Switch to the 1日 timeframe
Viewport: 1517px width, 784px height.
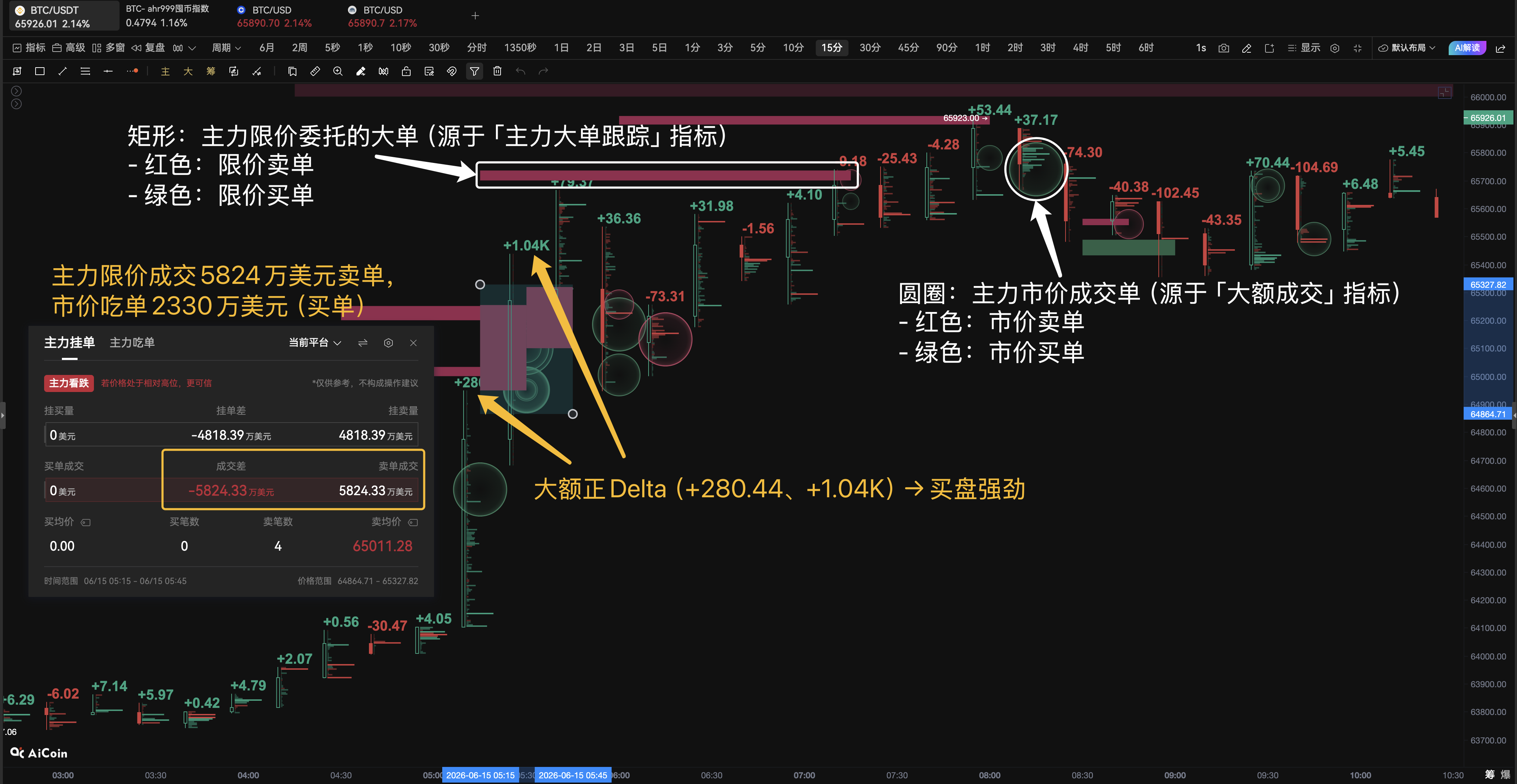[561, 48]
